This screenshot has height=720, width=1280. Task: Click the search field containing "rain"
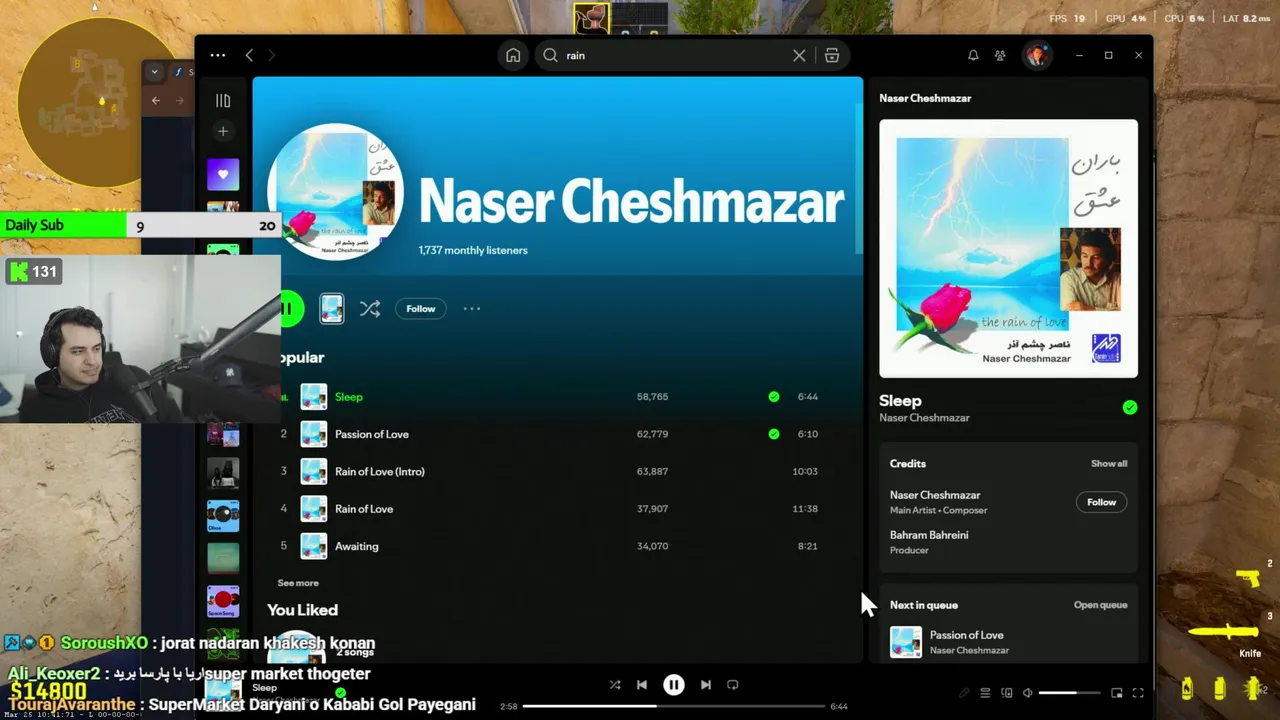(x=676, y=55)
